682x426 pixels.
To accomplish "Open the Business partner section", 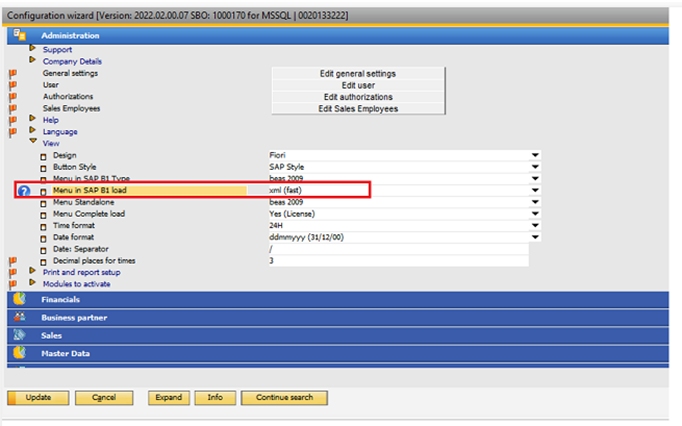I will tap(338, 318).
